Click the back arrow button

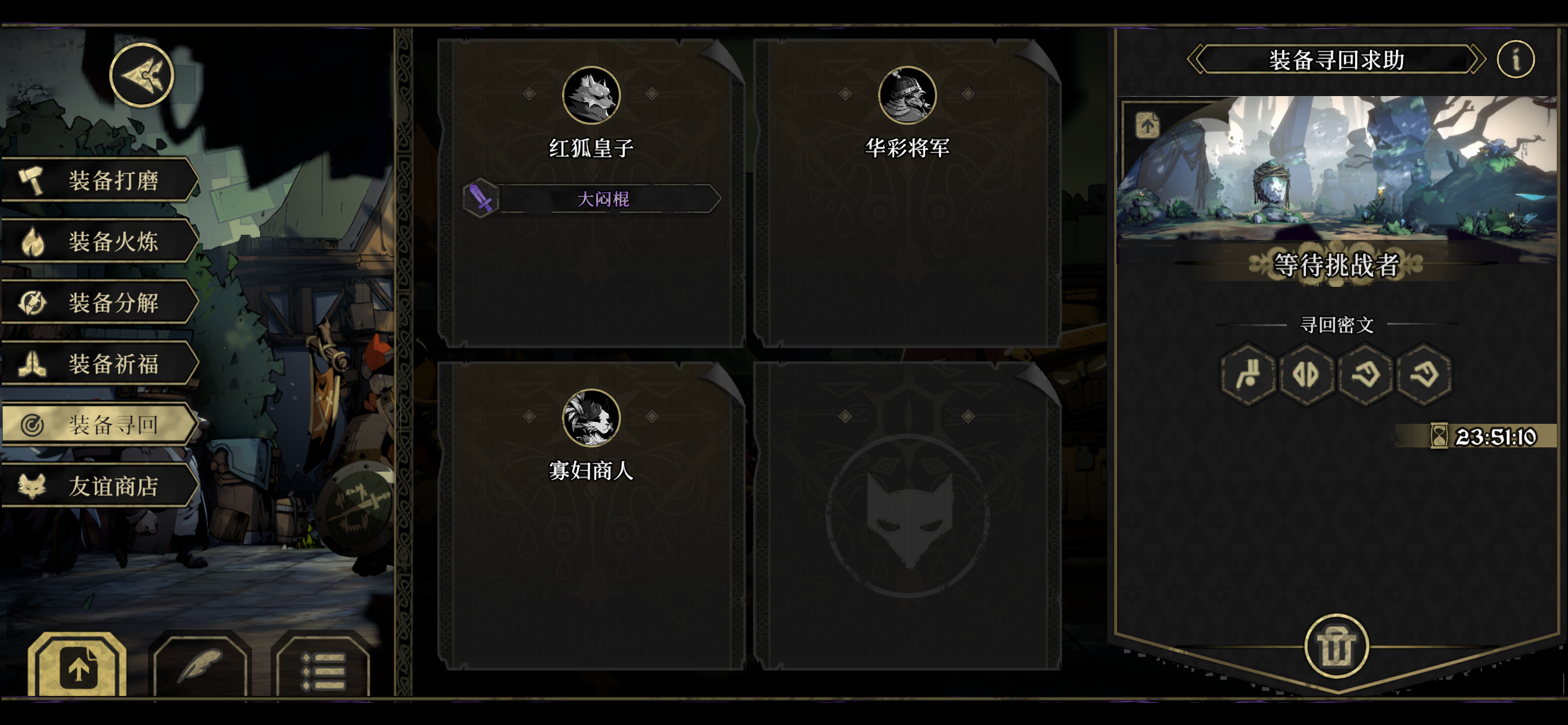(x=141, y=75)
